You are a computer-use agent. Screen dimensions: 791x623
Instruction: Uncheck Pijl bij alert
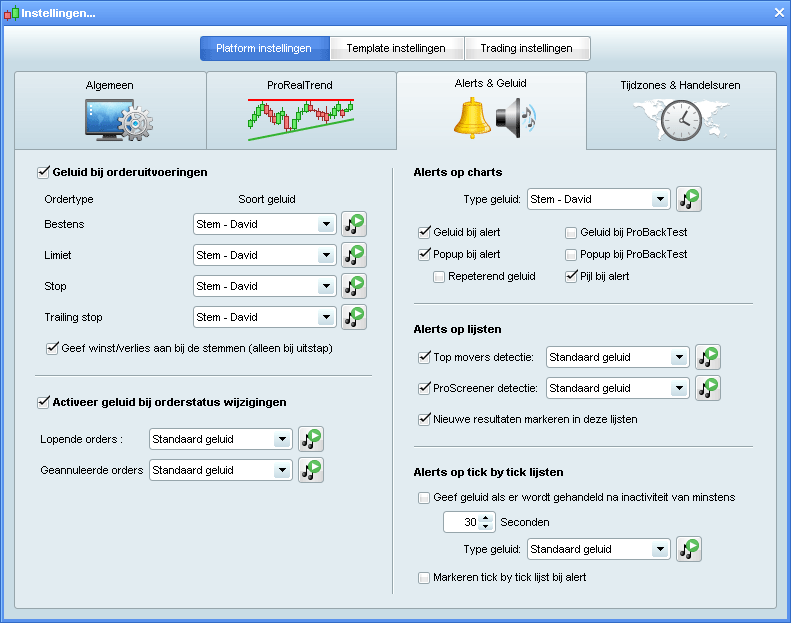click(x=571, y=276)
